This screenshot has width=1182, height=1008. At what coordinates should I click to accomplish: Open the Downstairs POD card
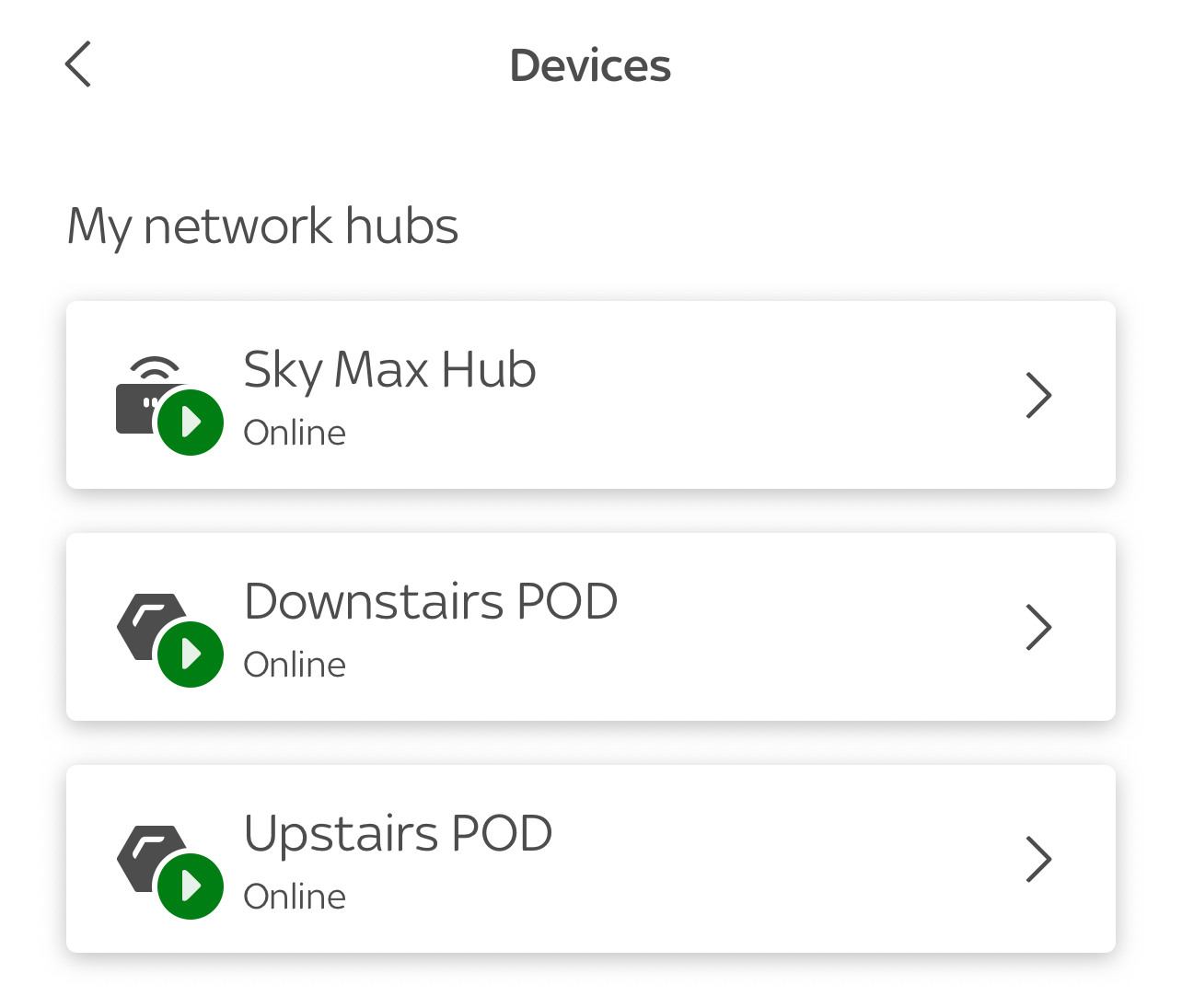(x=590, y=627)
